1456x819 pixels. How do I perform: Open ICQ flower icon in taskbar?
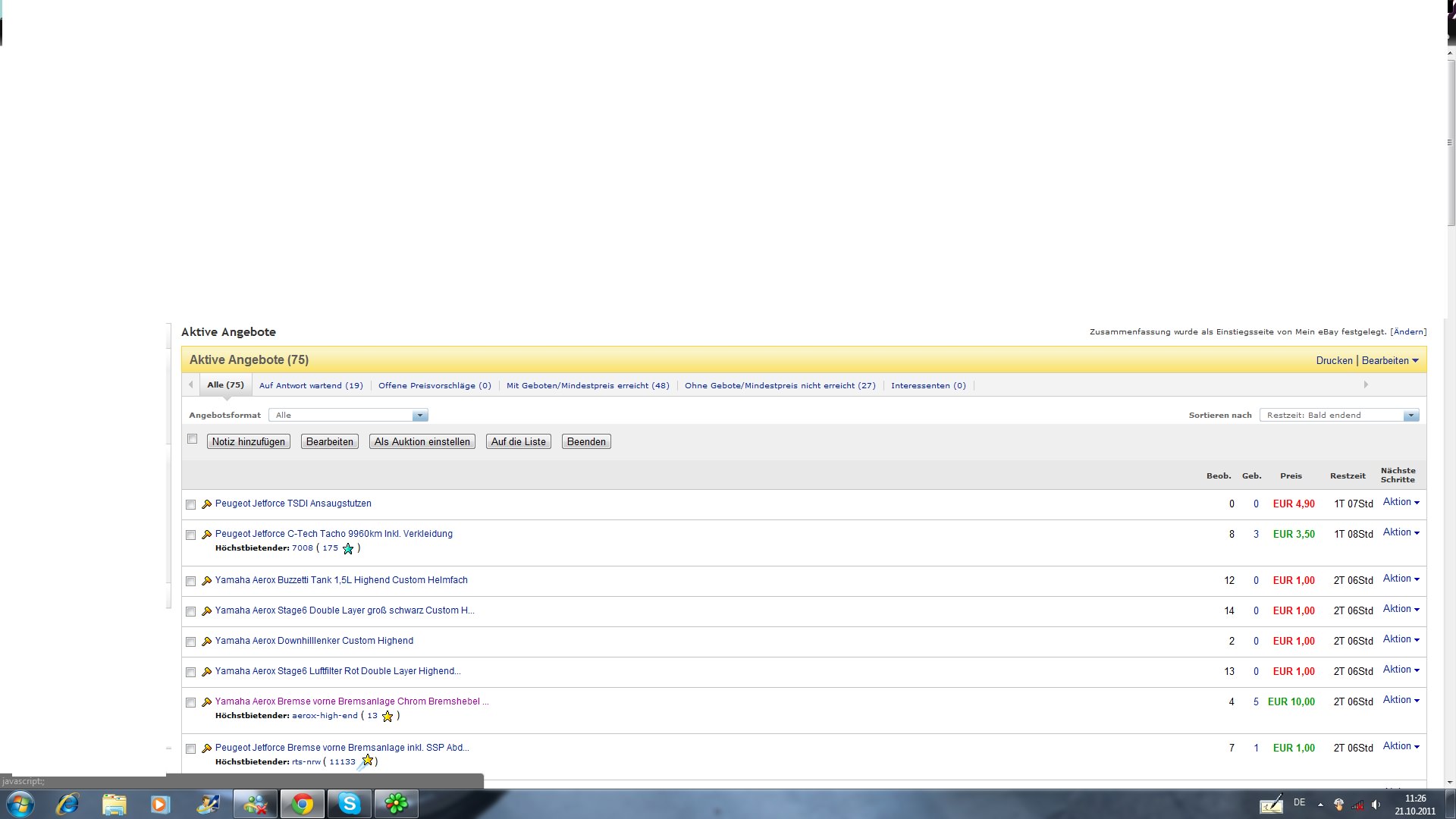(396, 804)
